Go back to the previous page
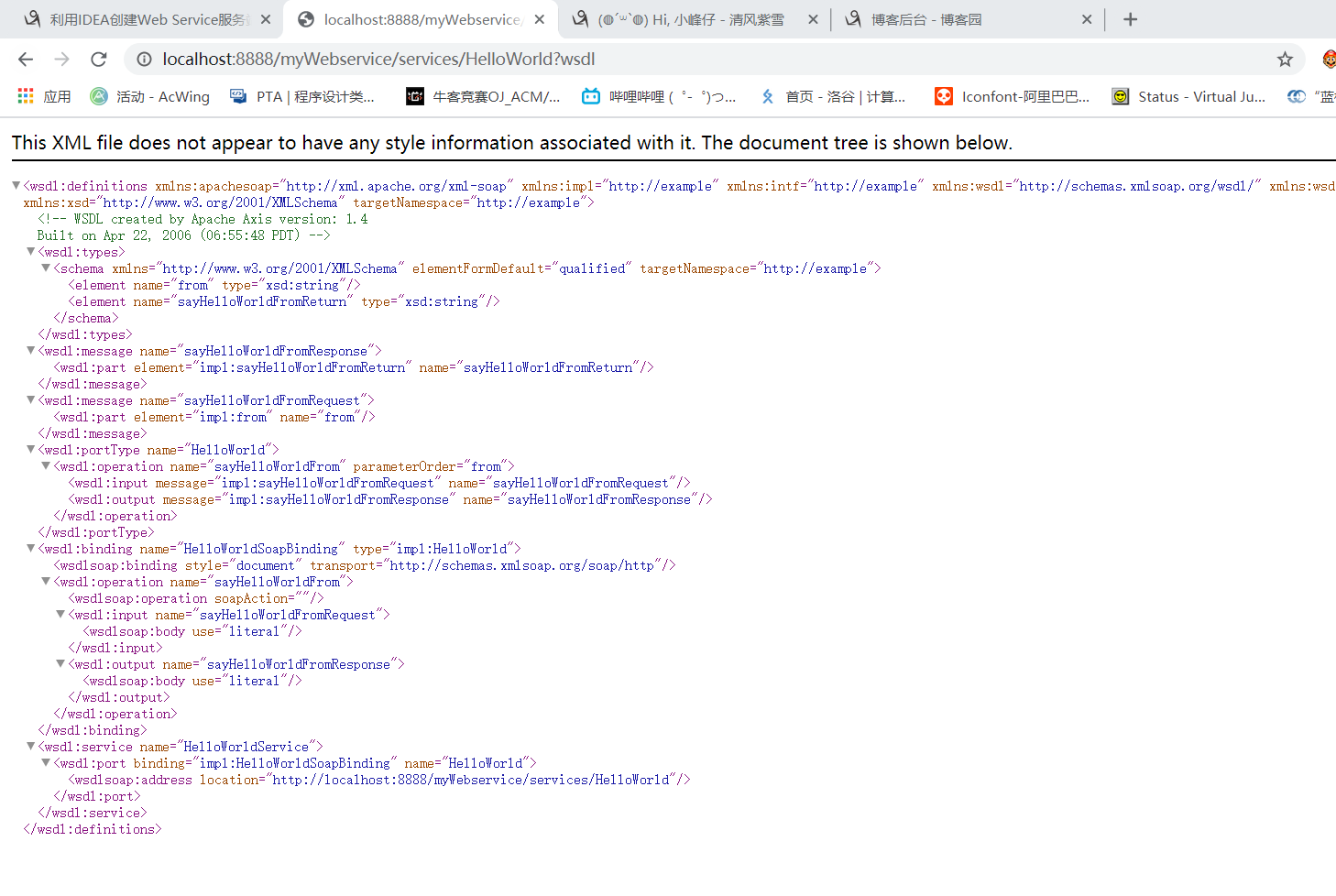The height and width of the screenshot is (896, 1336). pos(26,60)
